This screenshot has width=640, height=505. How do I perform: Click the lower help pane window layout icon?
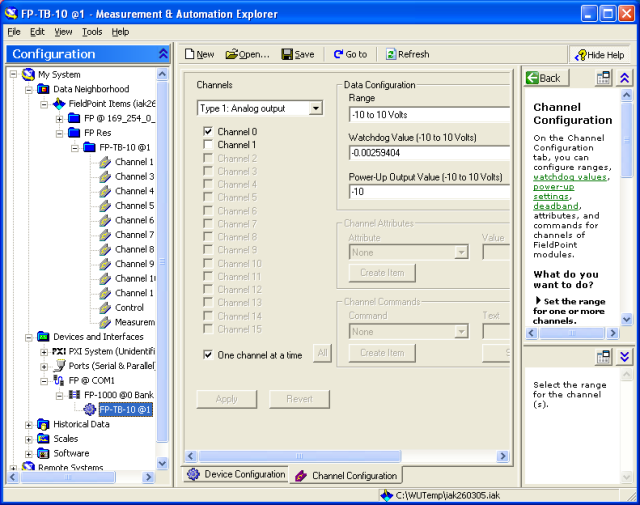tap(603, 357)
